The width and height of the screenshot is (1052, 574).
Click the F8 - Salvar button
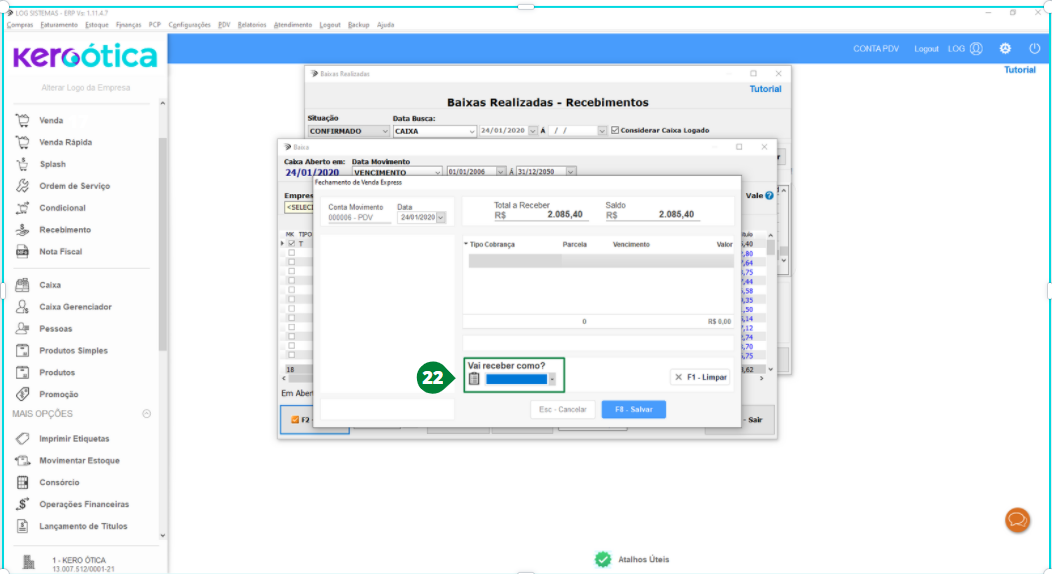(633, 409)
